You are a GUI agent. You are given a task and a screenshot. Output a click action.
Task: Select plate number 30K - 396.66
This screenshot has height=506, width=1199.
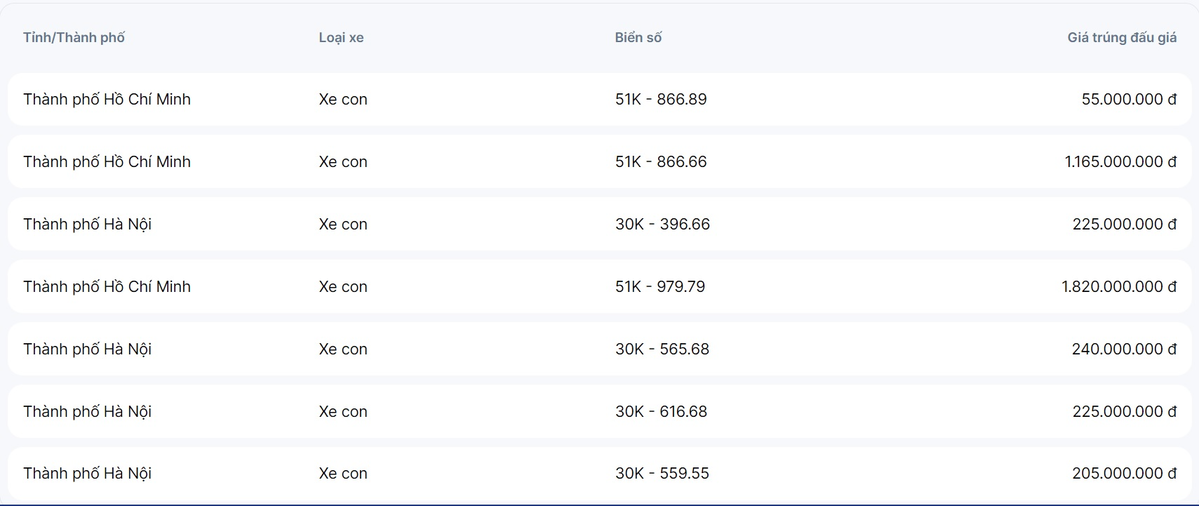point(662,224)
